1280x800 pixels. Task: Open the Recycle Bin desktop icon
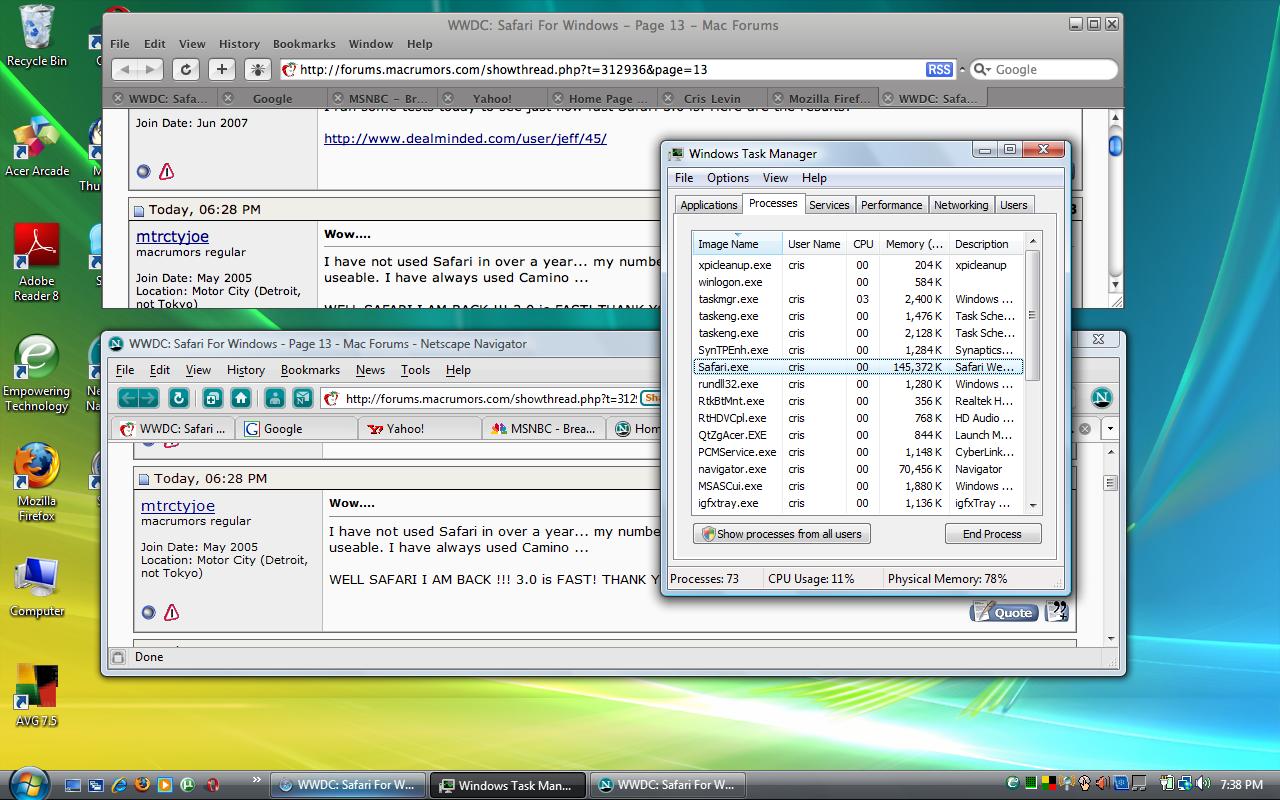click(x=37, y=36)
